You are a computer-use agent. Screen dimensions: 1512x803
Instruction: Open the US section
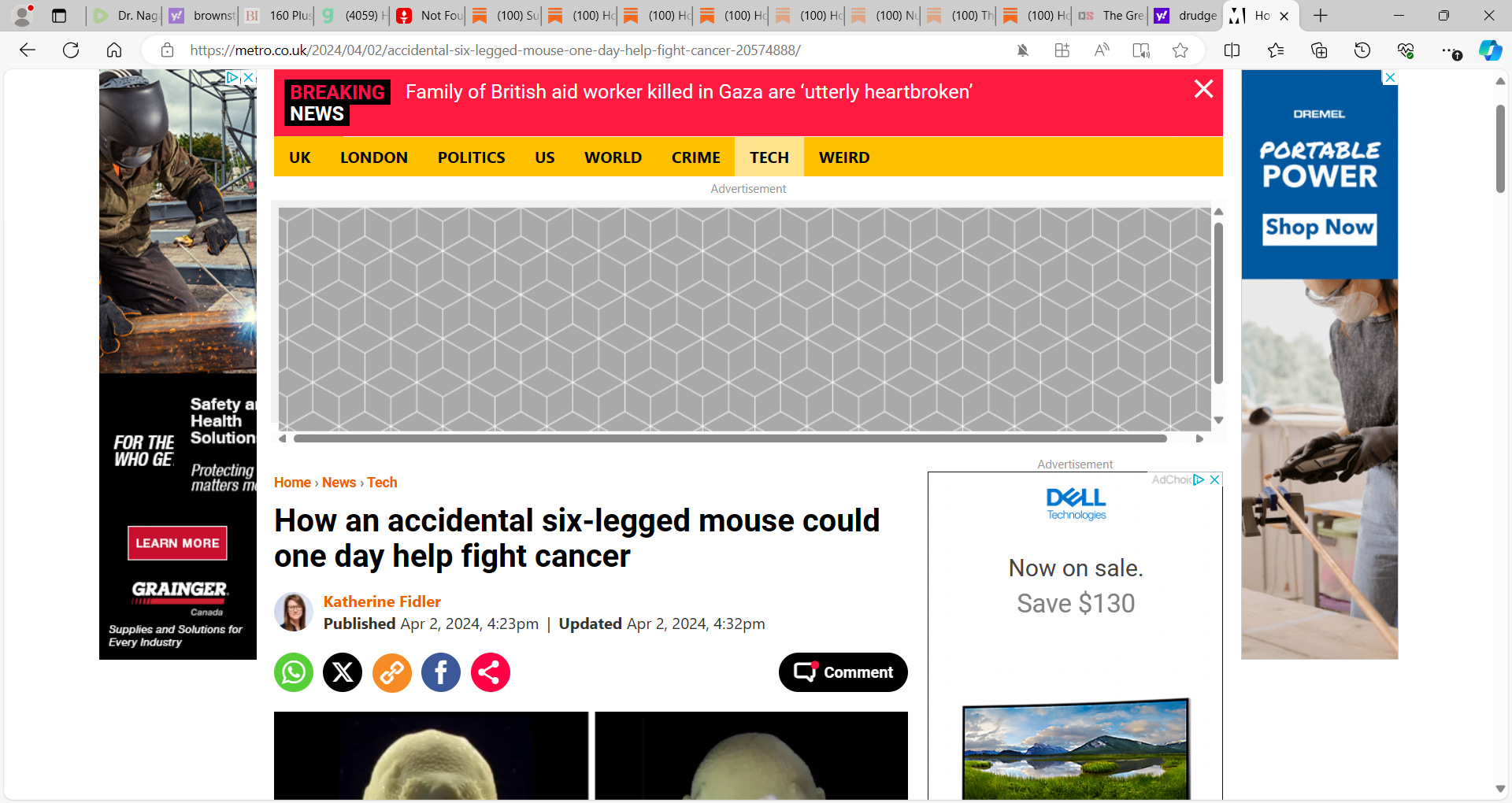click(545, 157)
